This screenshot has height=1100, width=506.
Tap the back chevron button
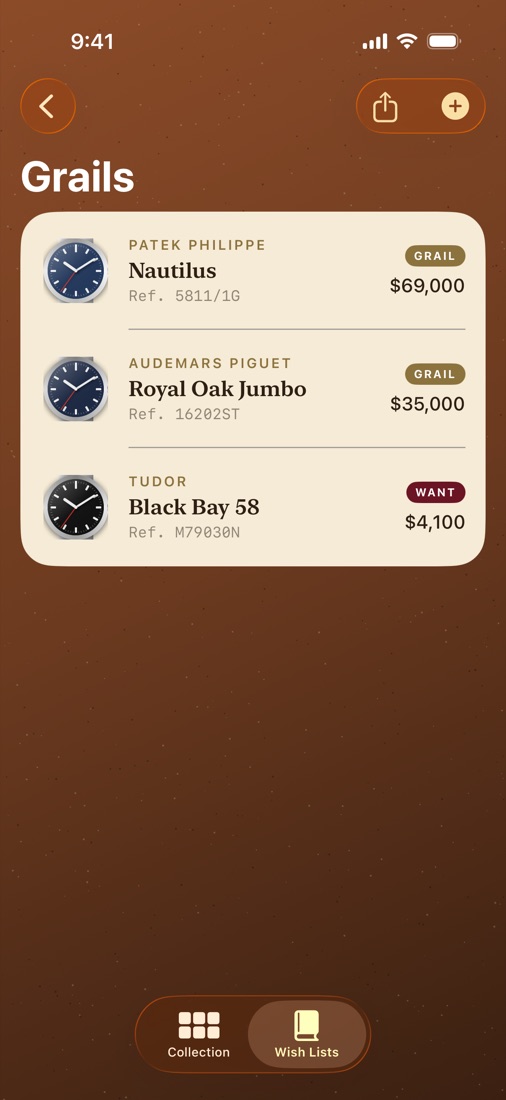(48, 106)
